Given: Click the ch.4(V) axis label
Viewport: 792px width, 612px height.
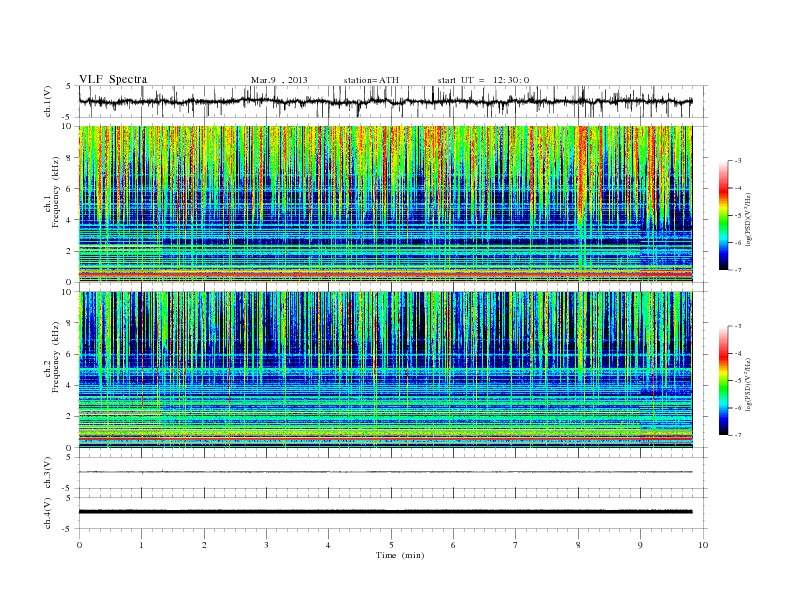Looking at the screenshot, I should pos(48,514).
